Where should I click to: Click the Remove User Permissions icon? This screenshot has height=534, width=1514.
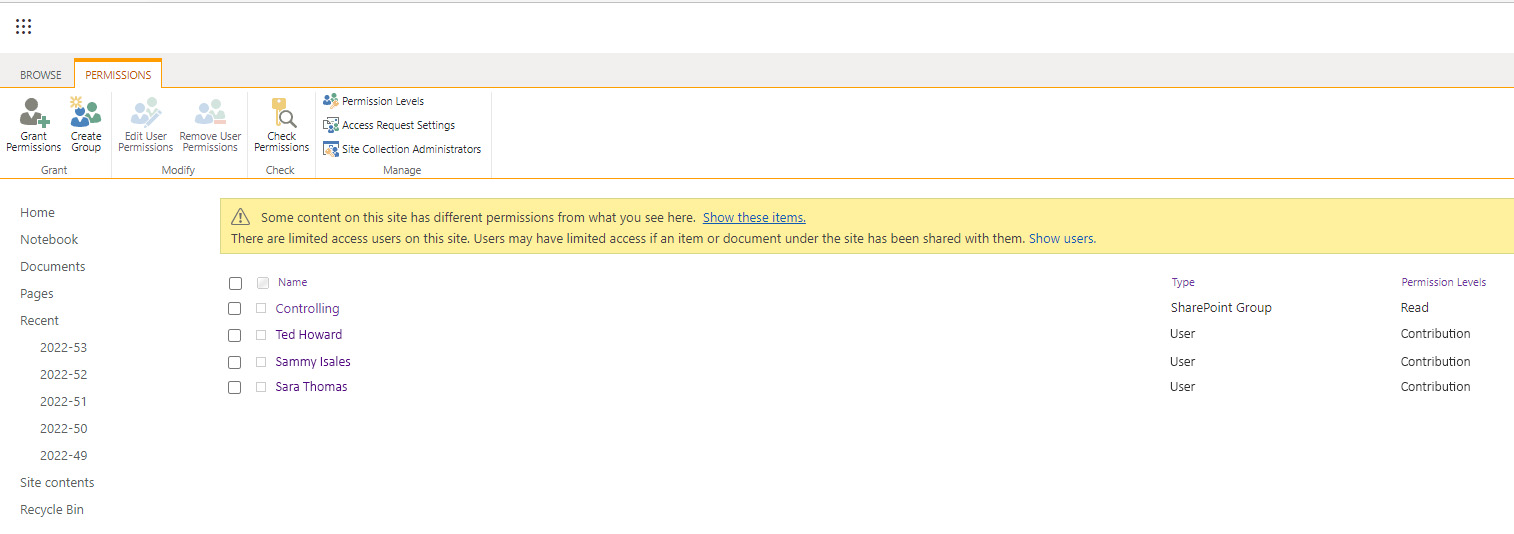pos(210,112)
